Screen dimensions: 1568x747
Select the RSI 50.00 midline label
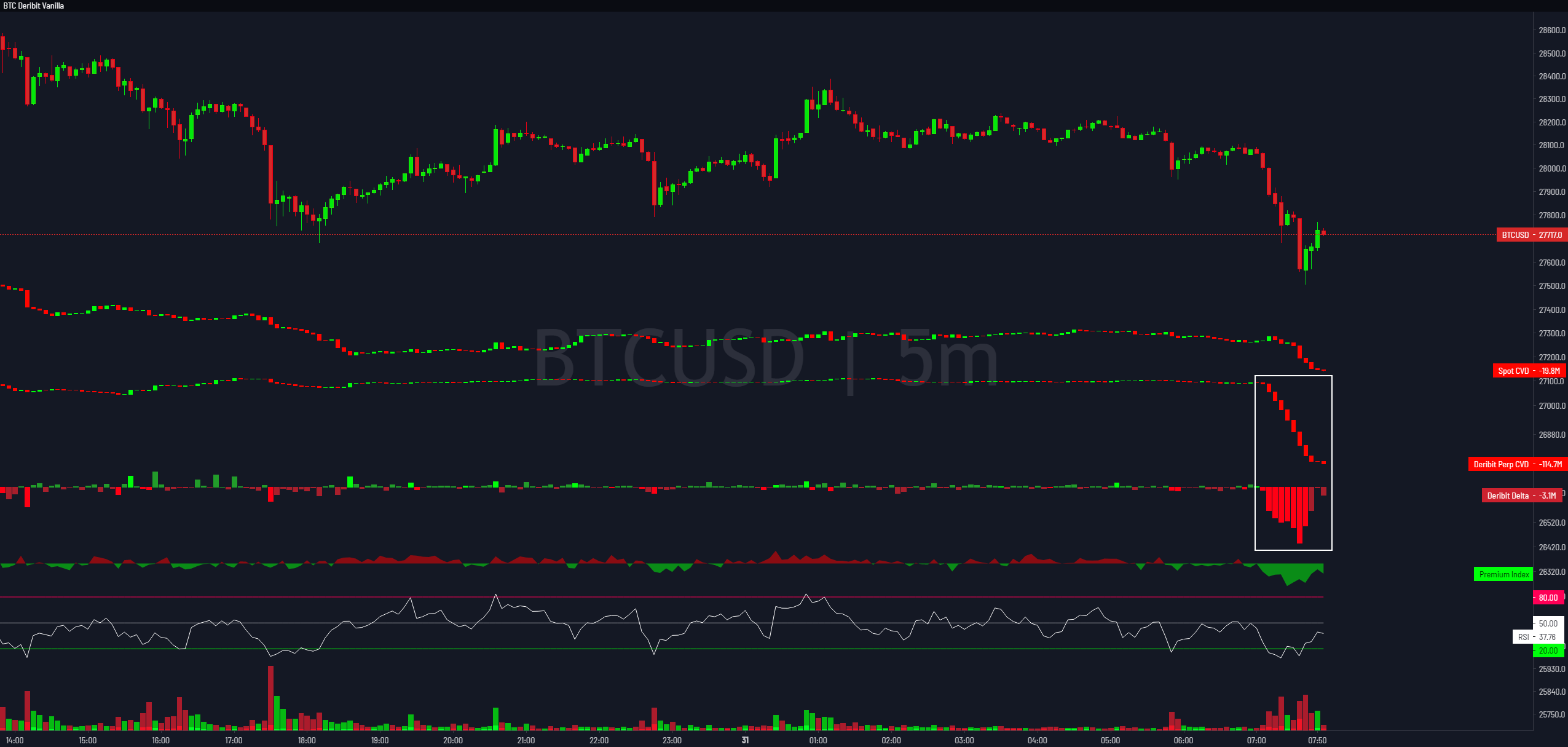coord(1548,623)
